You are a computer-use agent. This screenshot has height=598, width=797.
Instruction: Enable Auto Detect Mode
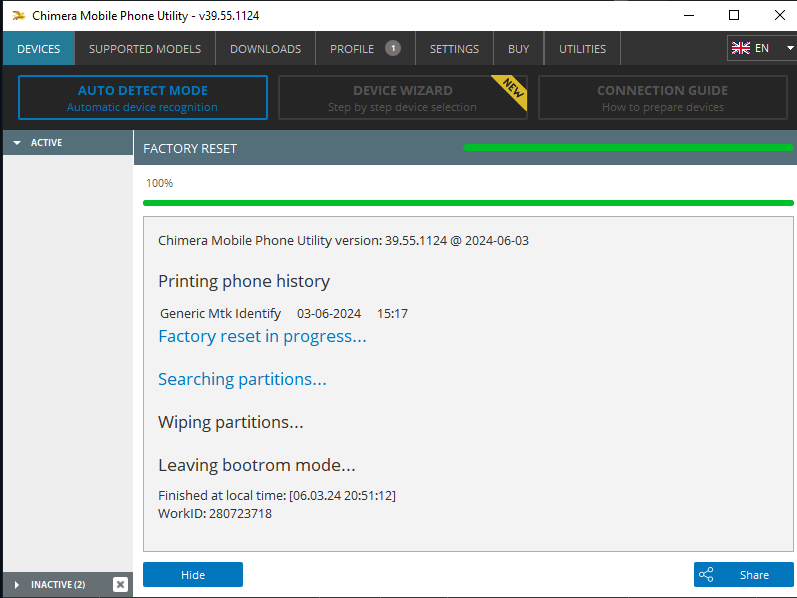142,98
